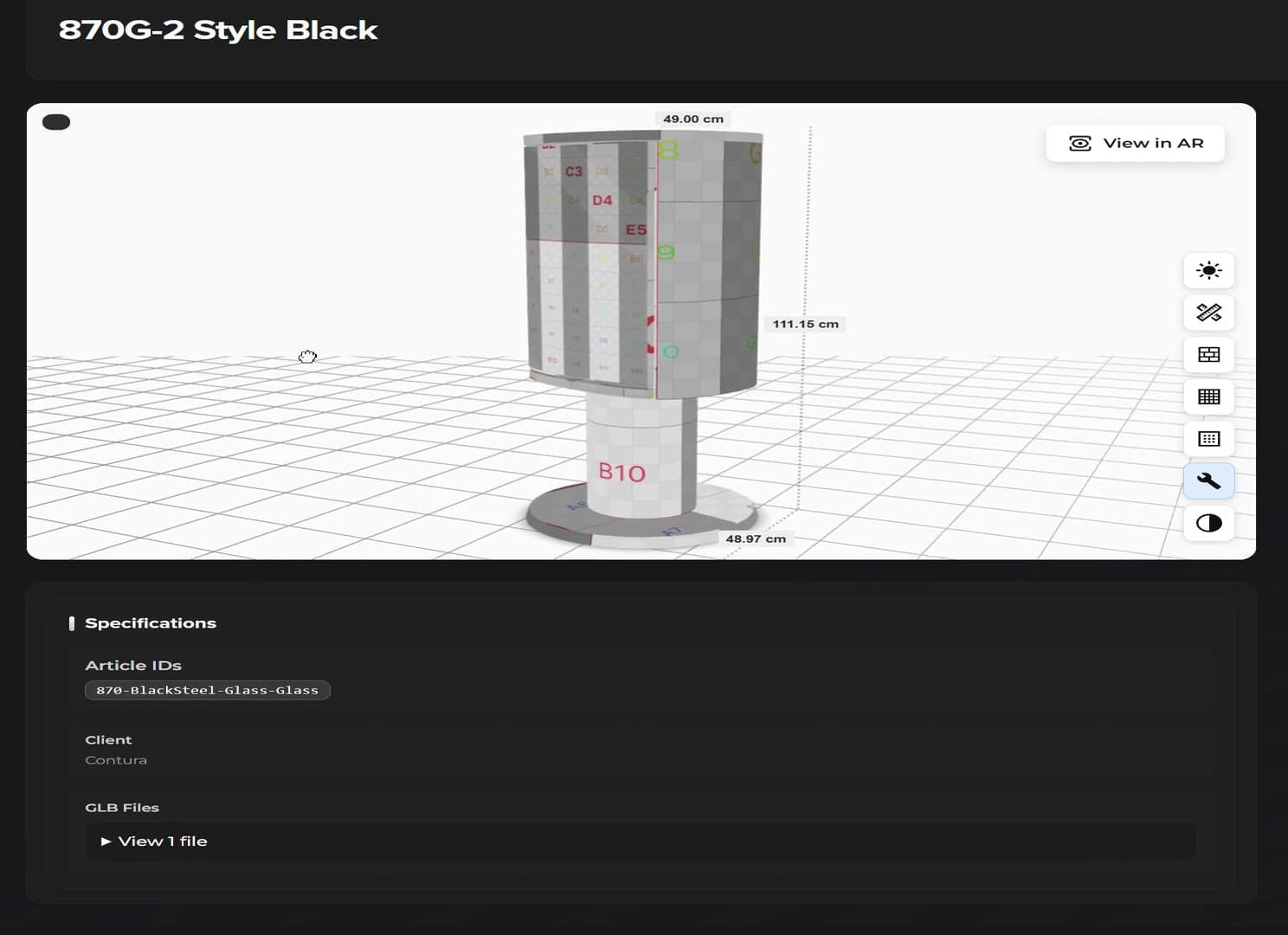
Task: Click the dark pill indicator in viewer corner
Action: click(56, 122)
